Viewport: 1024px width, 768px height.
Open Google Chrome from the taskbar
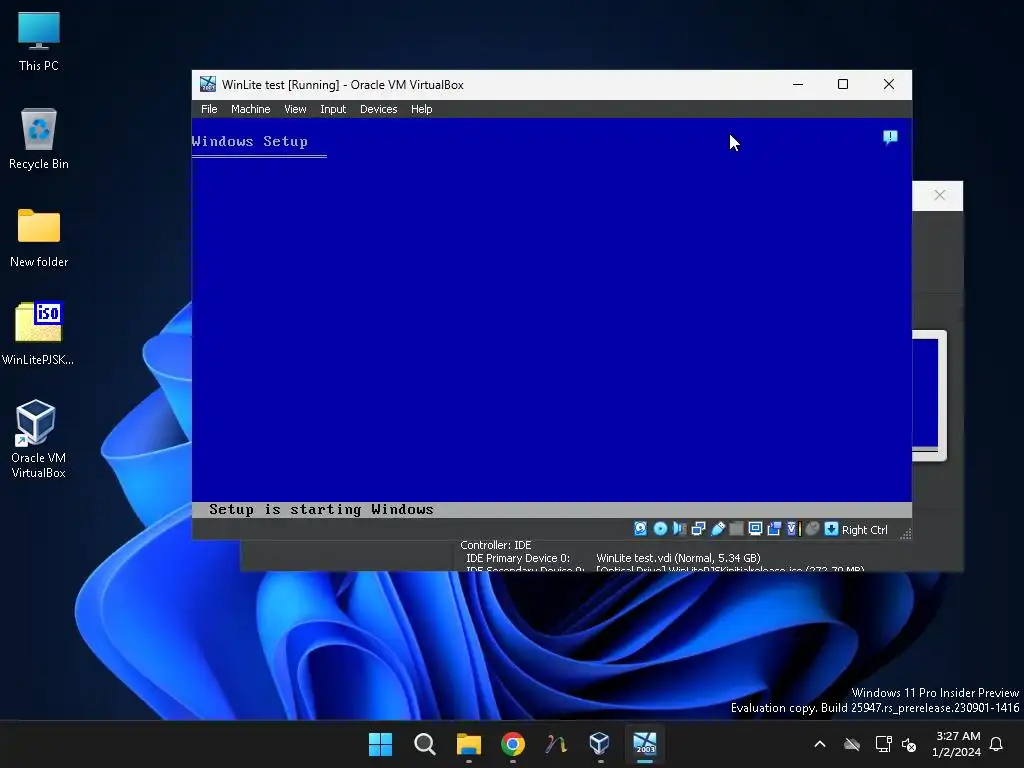coord(513,744)
